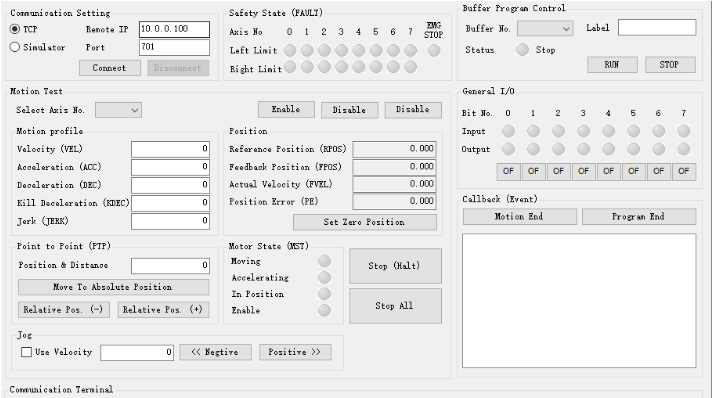This screenshot has height=398, width=726.
Task: Click Relative Pos. (+) button
Action: [x=163, y=310]
